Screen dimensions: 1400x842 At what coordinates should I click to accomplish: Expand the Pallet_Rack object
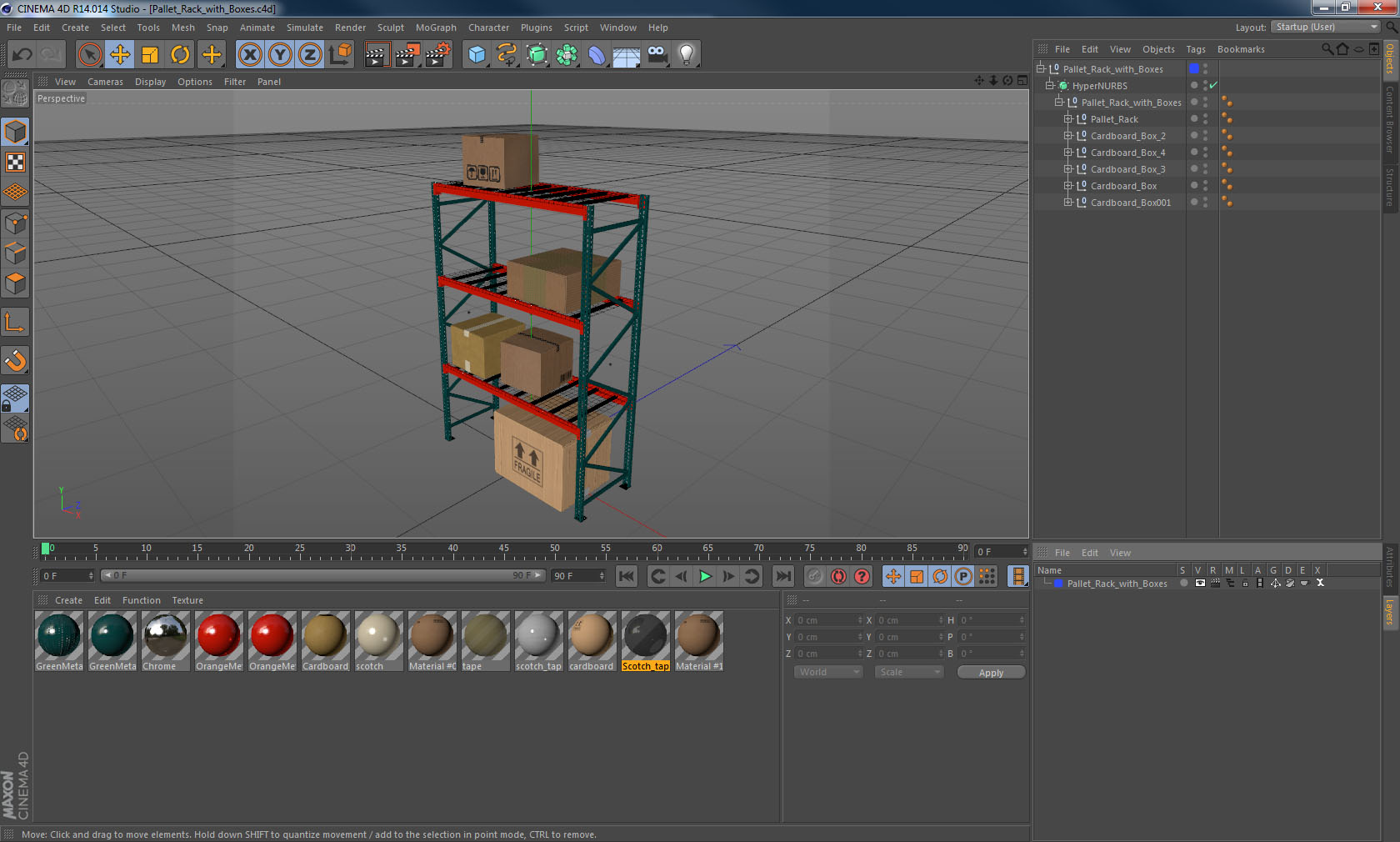tap(1067, 119)
